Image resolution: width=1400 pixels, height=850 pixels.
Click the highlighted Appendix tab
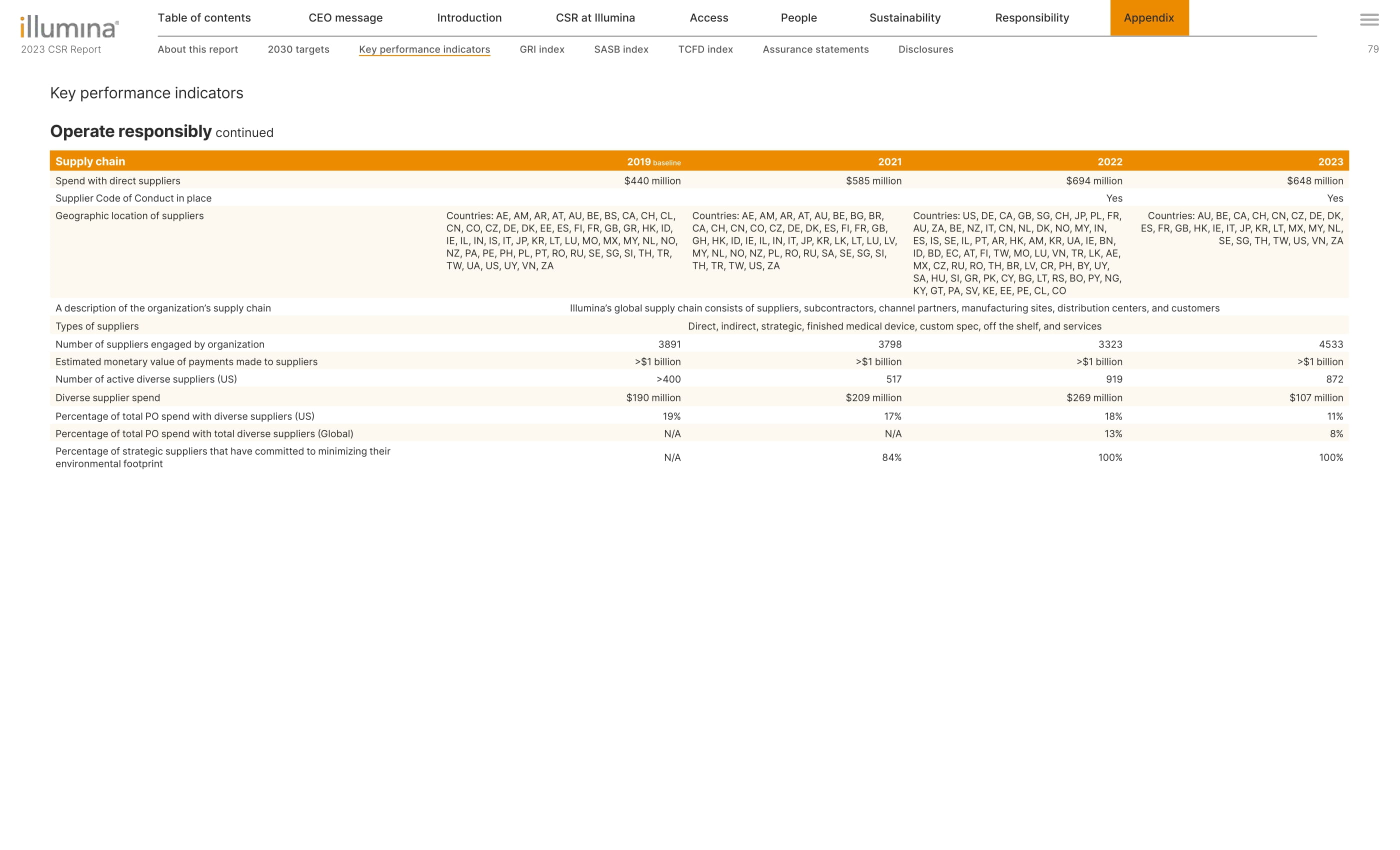click(x=1148, y=17)
